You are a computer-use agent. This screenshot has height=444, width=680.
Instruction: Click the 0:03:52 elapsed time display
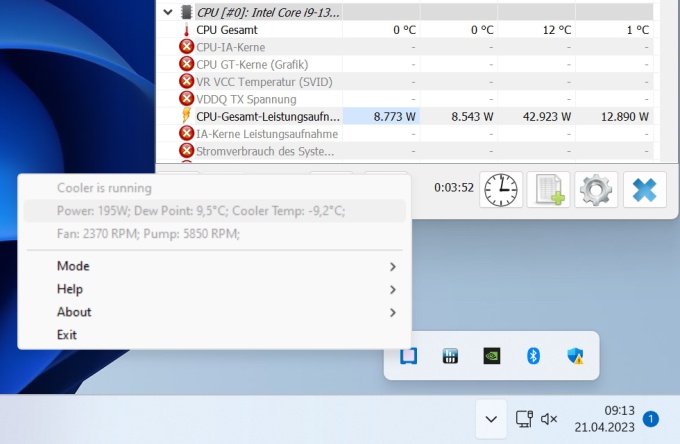[x=454, y=188]
